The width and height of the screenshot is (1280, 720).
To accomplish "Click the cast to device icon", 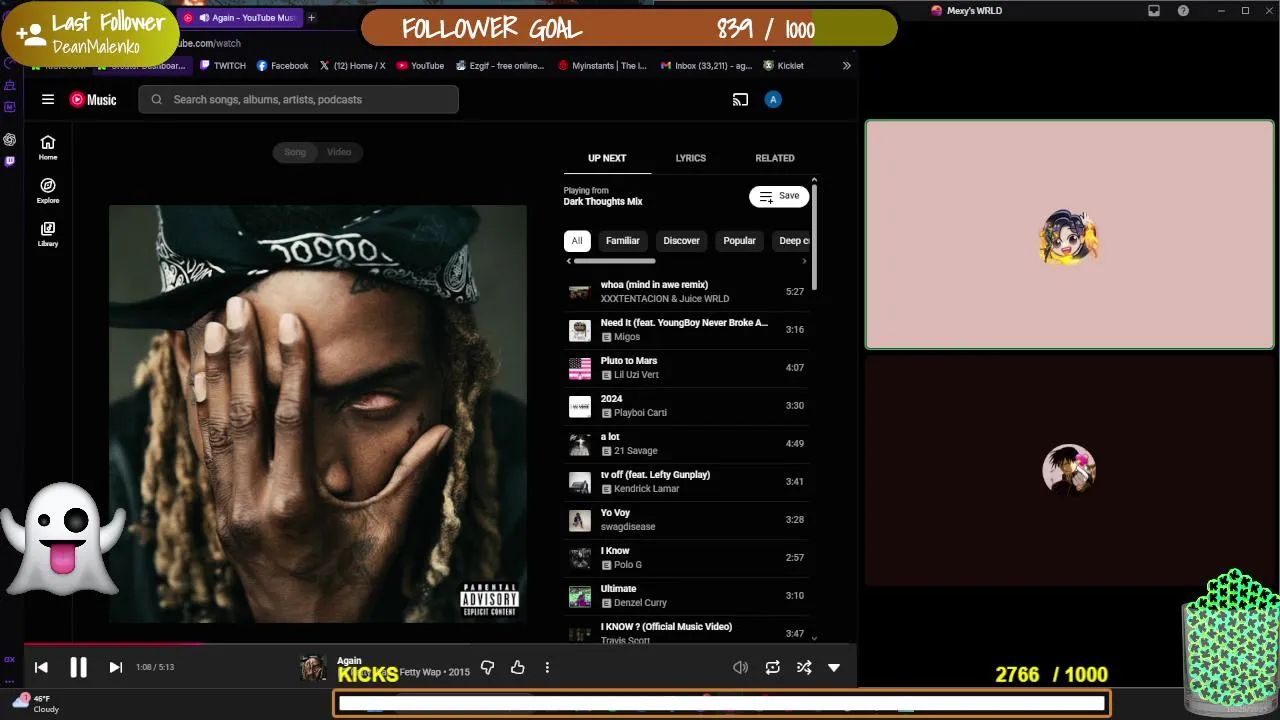I will pyautogui.click(x=740, y=99).
